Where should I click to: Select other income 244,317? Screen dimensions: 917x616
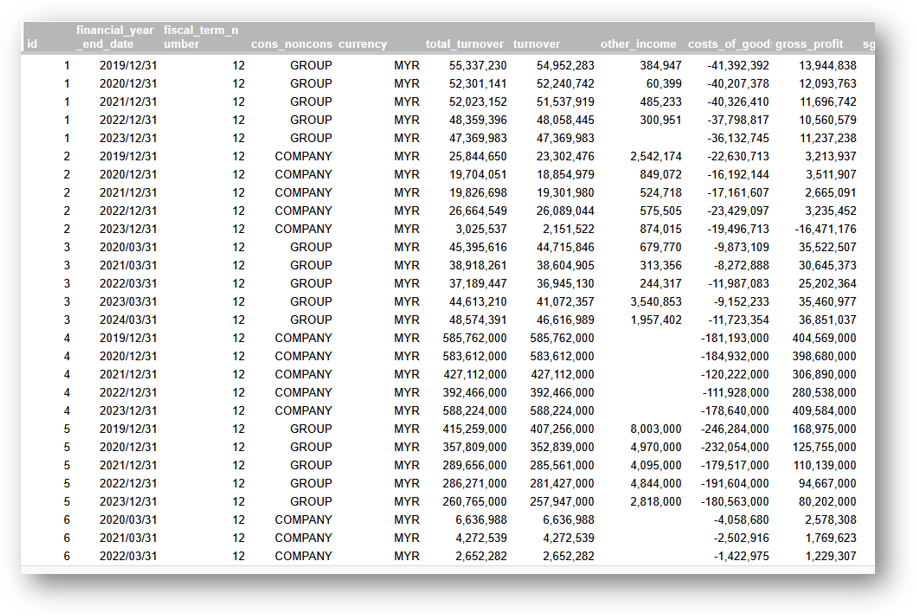[660, 283]
